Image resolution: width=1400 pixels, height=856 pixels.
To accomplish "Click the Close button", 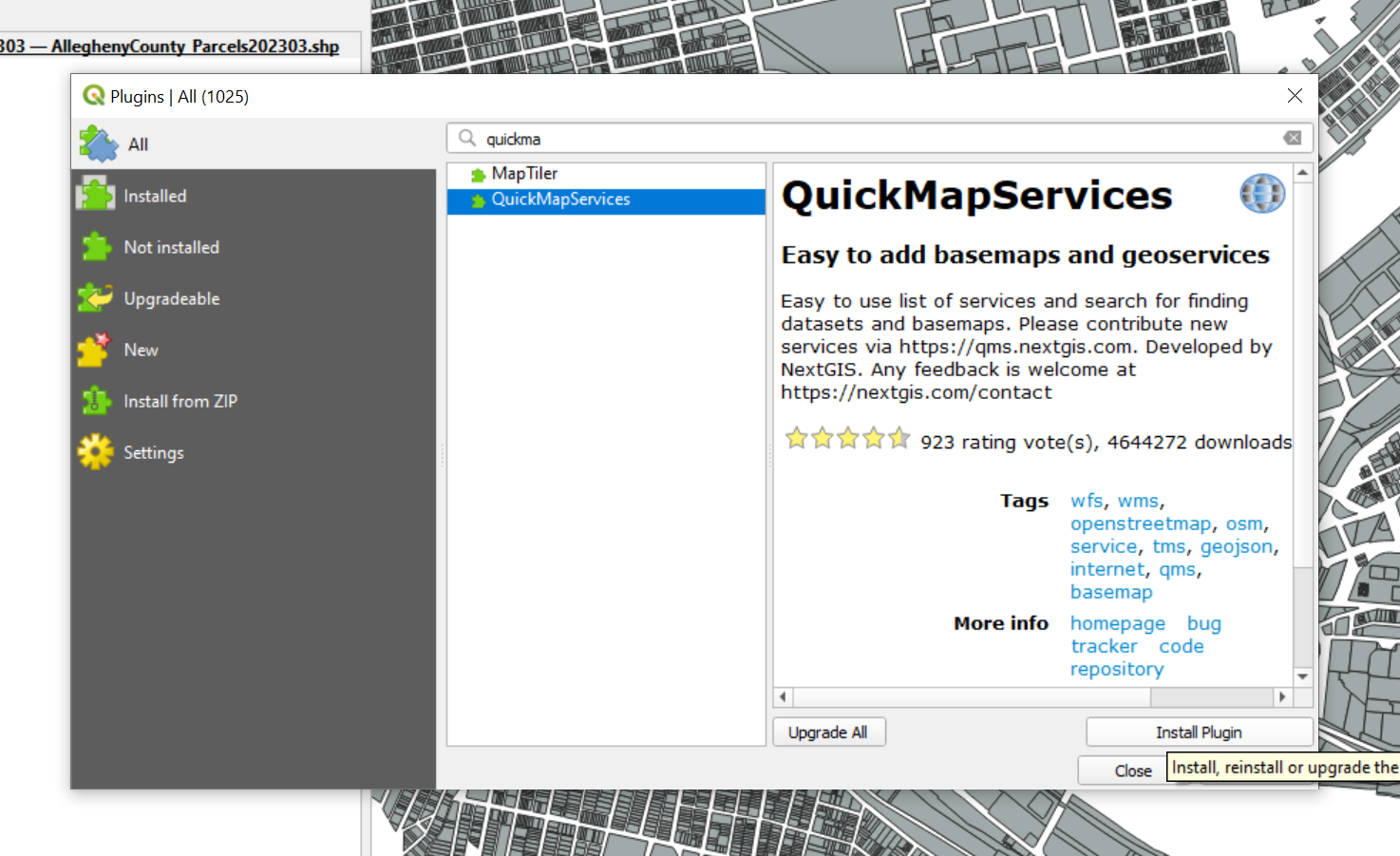I will coord(1132,770).
